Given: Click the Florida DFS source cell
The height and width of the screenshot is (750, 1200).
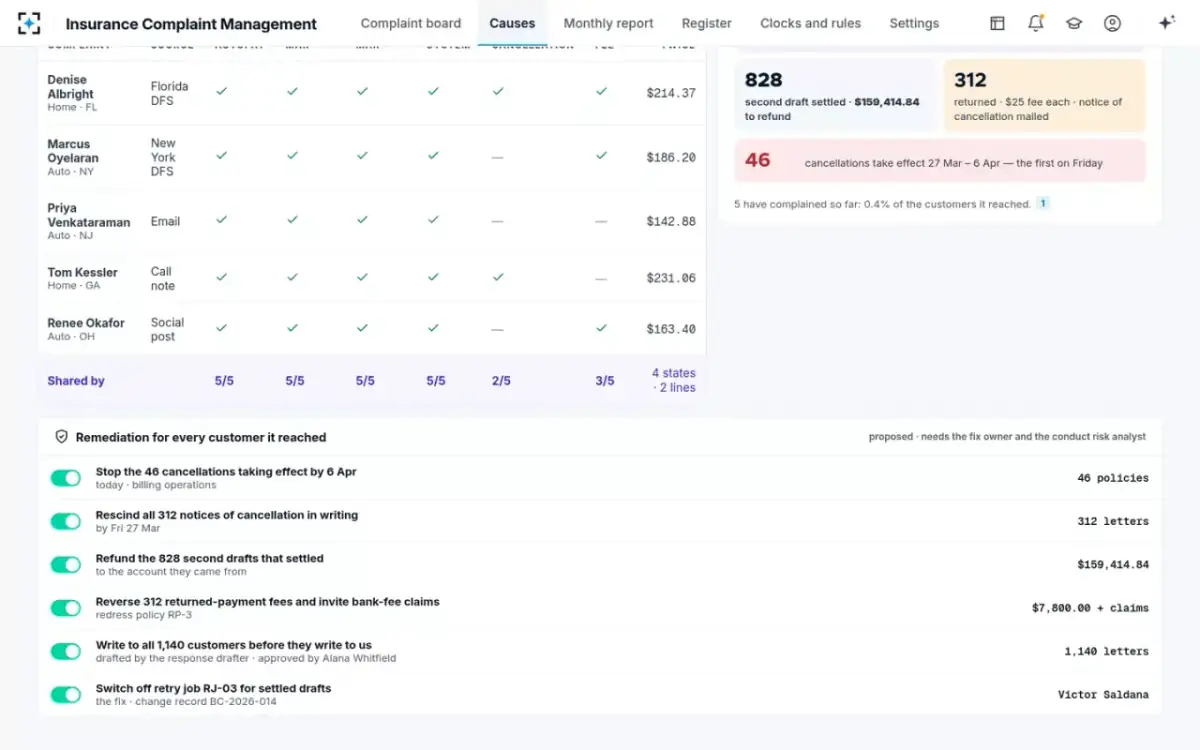Looking at the screenshot, I should click(169, 93).
